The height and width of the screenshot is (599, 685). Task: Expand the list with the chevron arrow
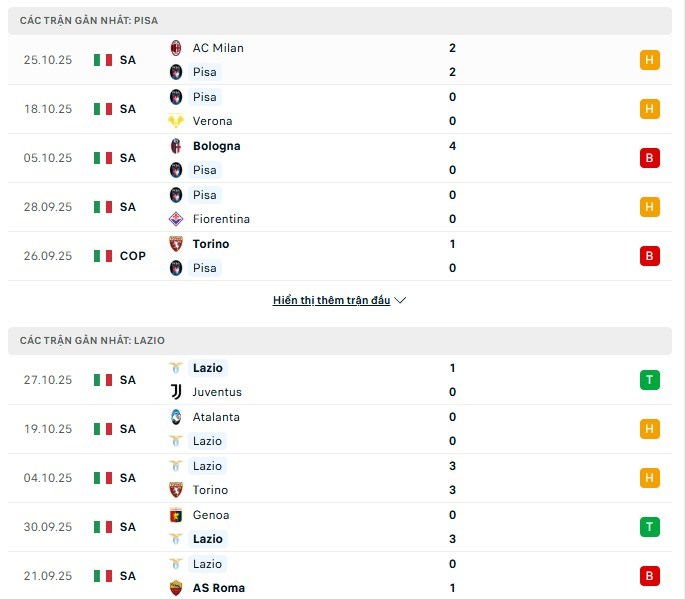(x=401, y=300)
